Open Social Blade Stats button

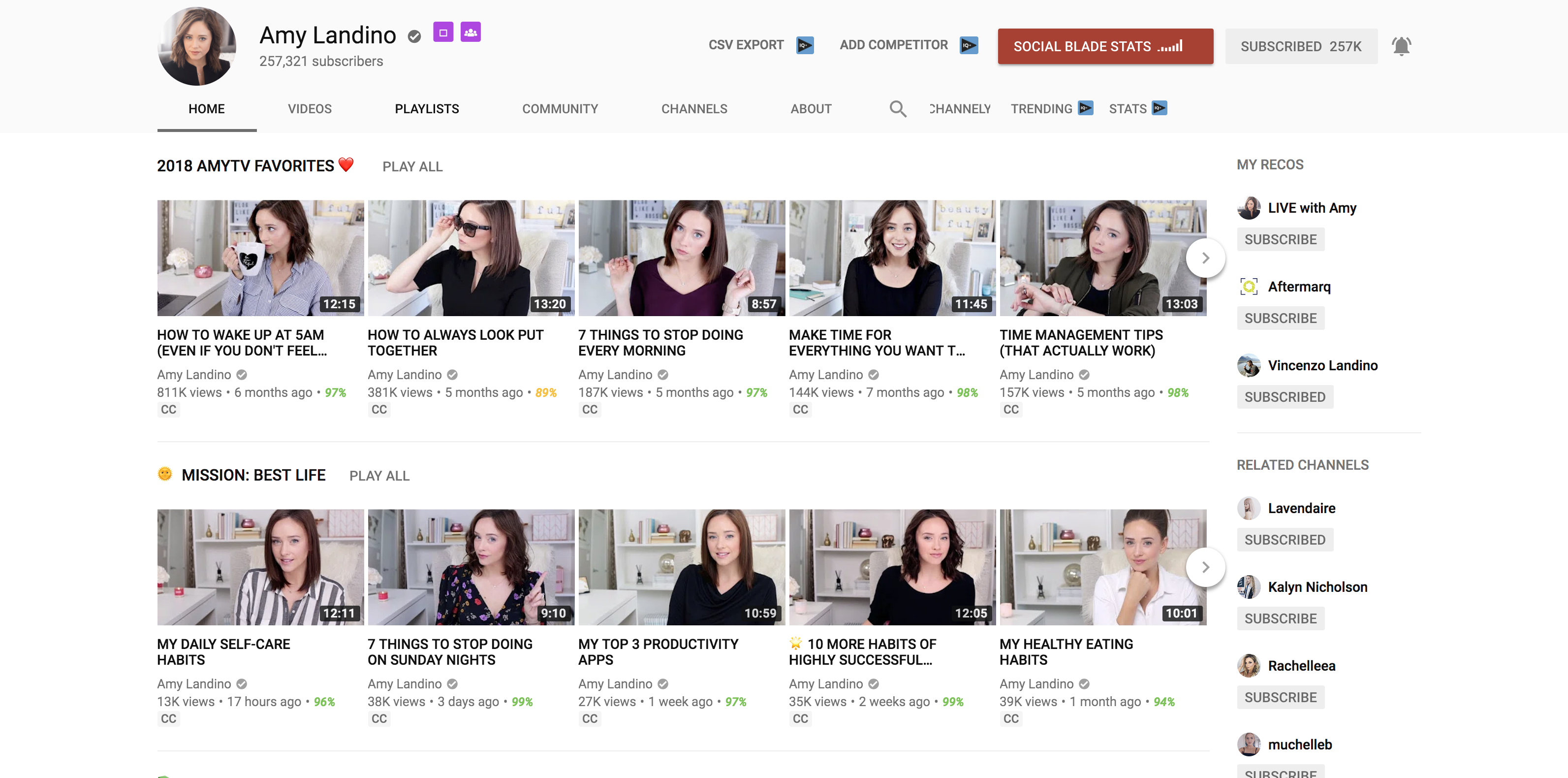click(1105, 46)
